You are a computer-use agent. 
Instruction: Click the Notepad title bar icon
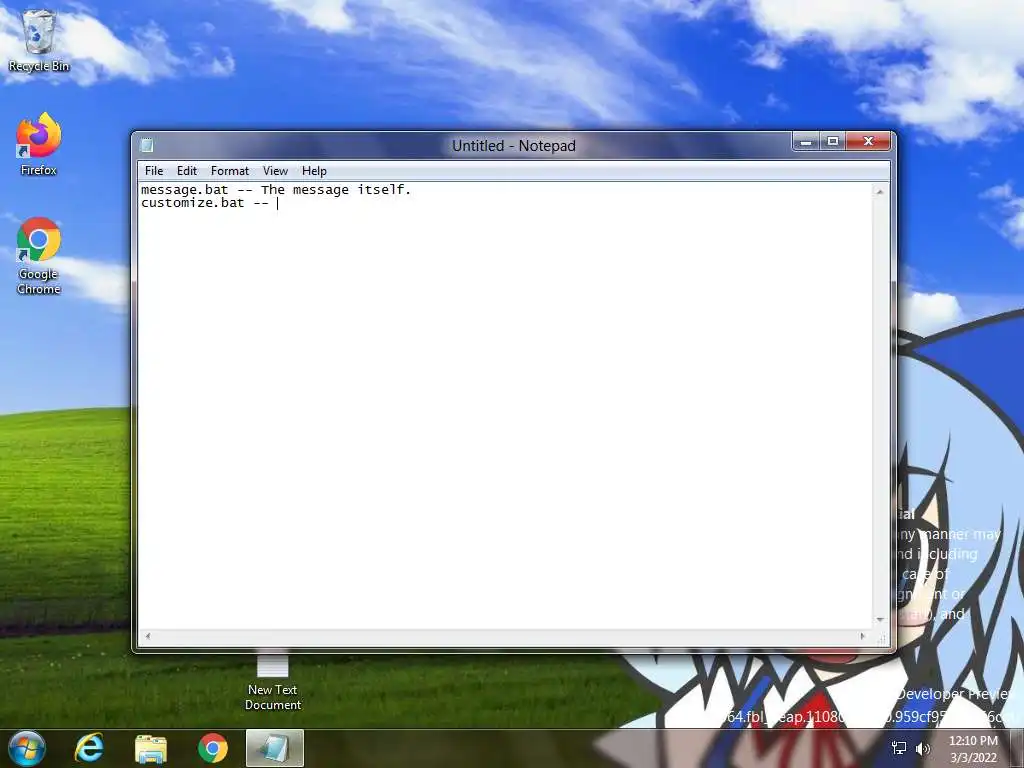(147, 145)
